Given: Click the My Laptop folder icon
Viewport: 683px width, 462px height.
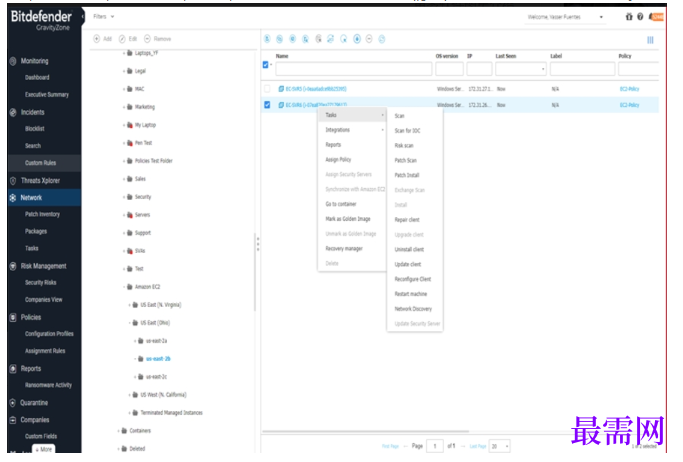Looking at the screenshot, I should pyautogui.click(x=129, y=125).
